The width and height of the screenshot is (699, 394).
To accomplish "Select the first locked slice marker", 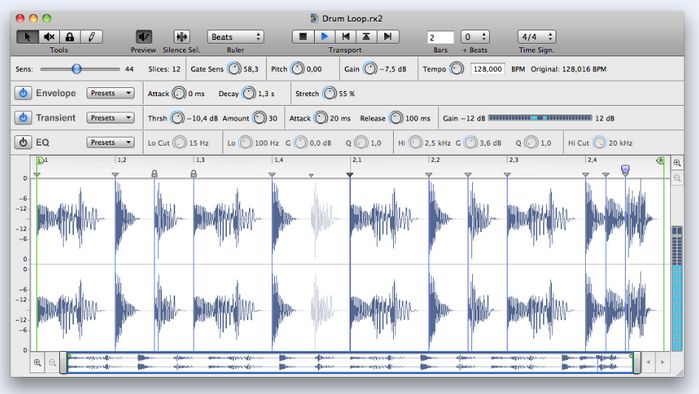I will [x=154, y=173].
